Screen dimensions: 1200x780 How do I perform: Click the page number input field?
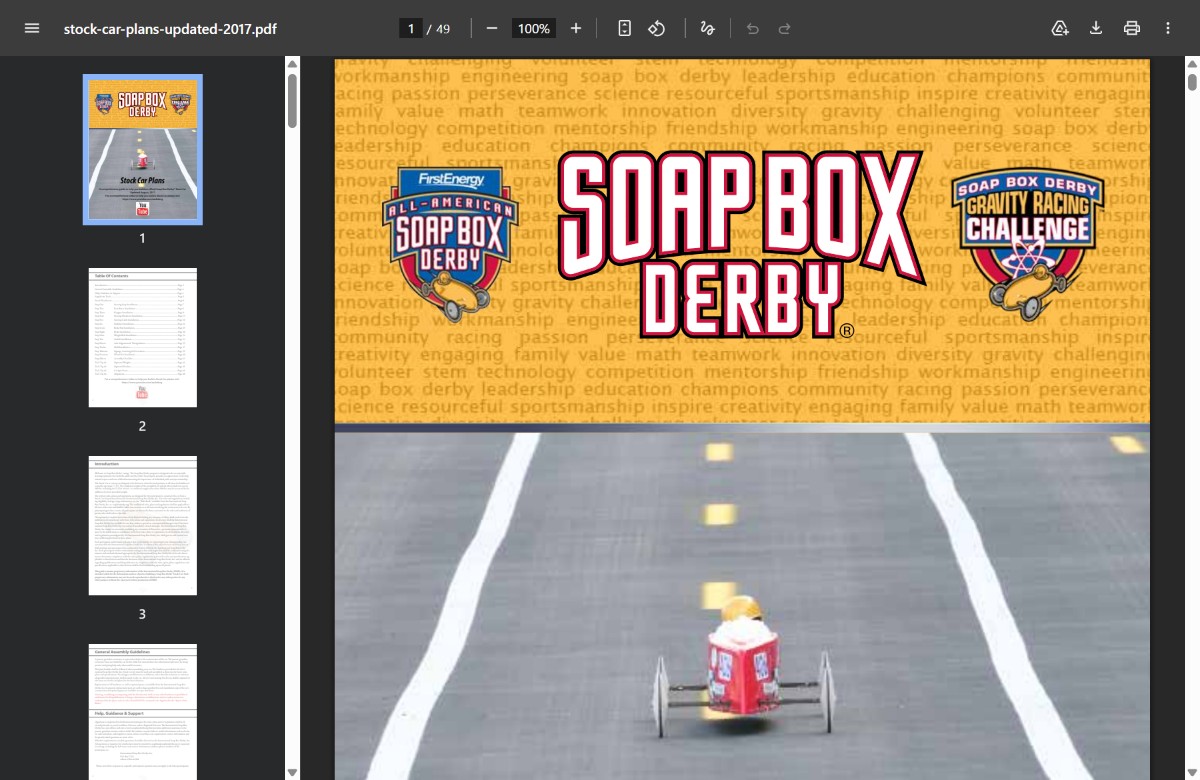click(410, 29)
